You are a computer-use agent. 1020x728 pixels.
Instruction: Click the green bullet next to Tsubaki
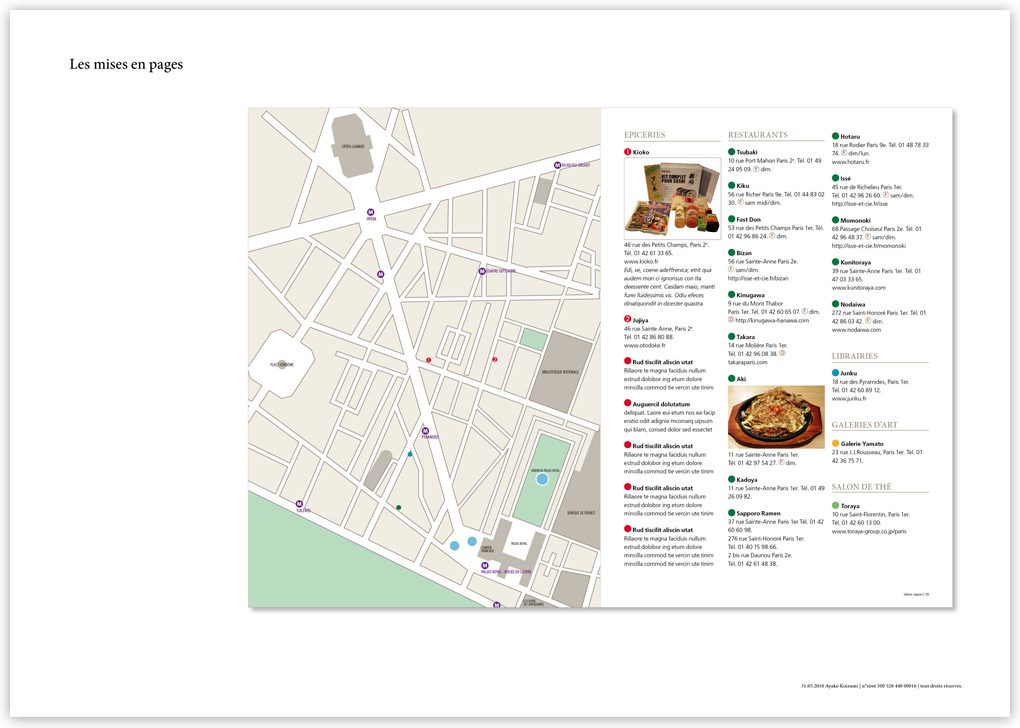732,152
